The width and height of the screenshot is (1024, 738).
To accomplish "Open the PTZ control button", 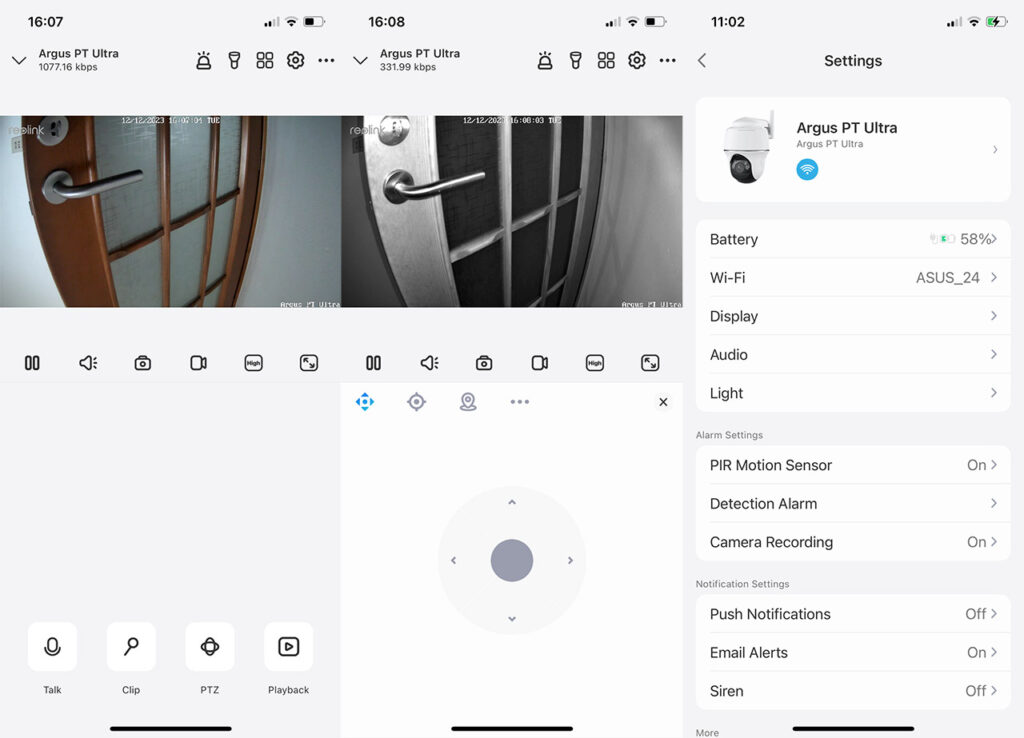I will point(210,647).
